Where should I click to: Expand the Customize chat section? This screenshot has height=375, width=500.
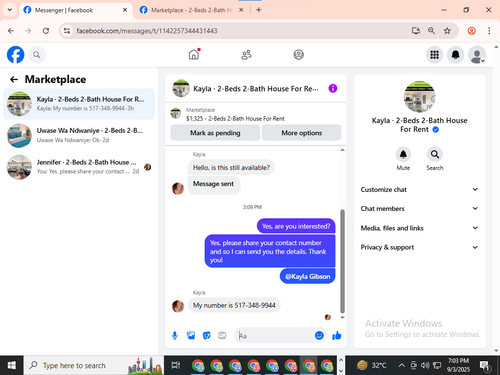coord(419,189)
